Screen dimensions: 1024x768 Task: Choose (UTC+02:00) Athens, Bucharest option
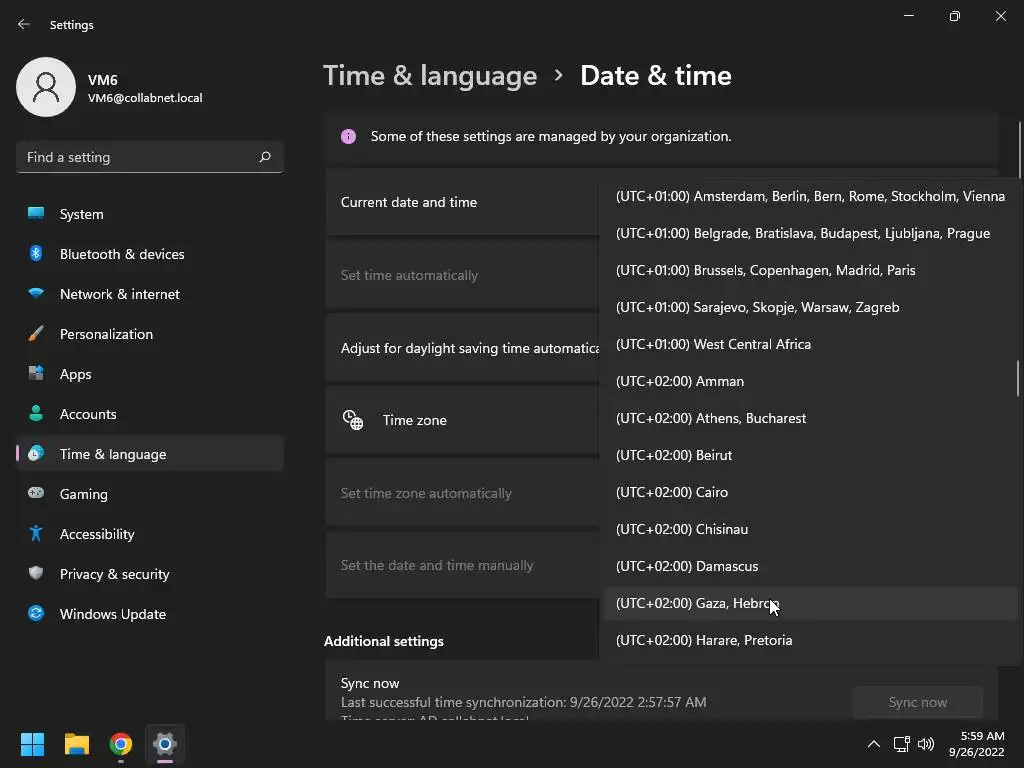point(711,418)
